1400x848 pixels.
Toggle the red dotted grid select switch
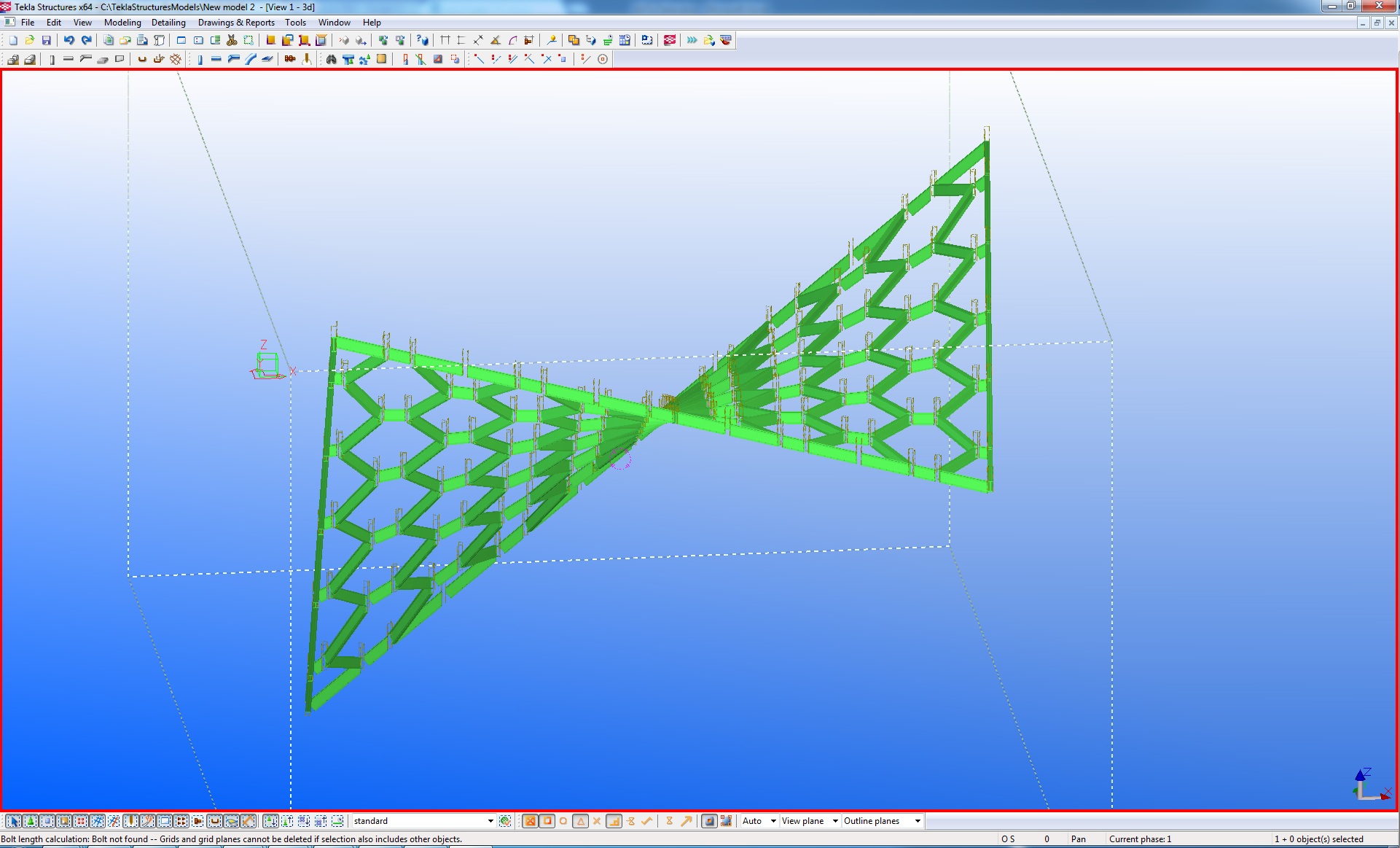[x=81, y=821]
